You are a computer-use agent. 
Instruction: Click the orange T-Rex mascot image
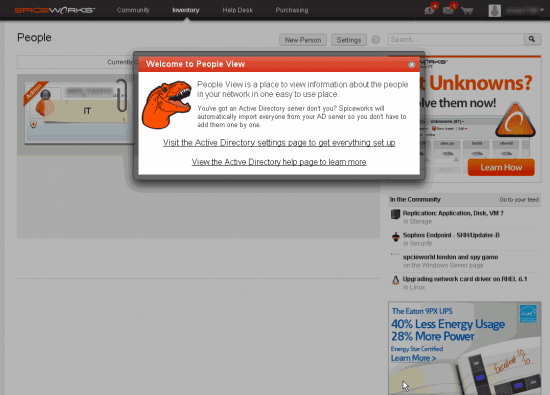[x=166, y=105]
